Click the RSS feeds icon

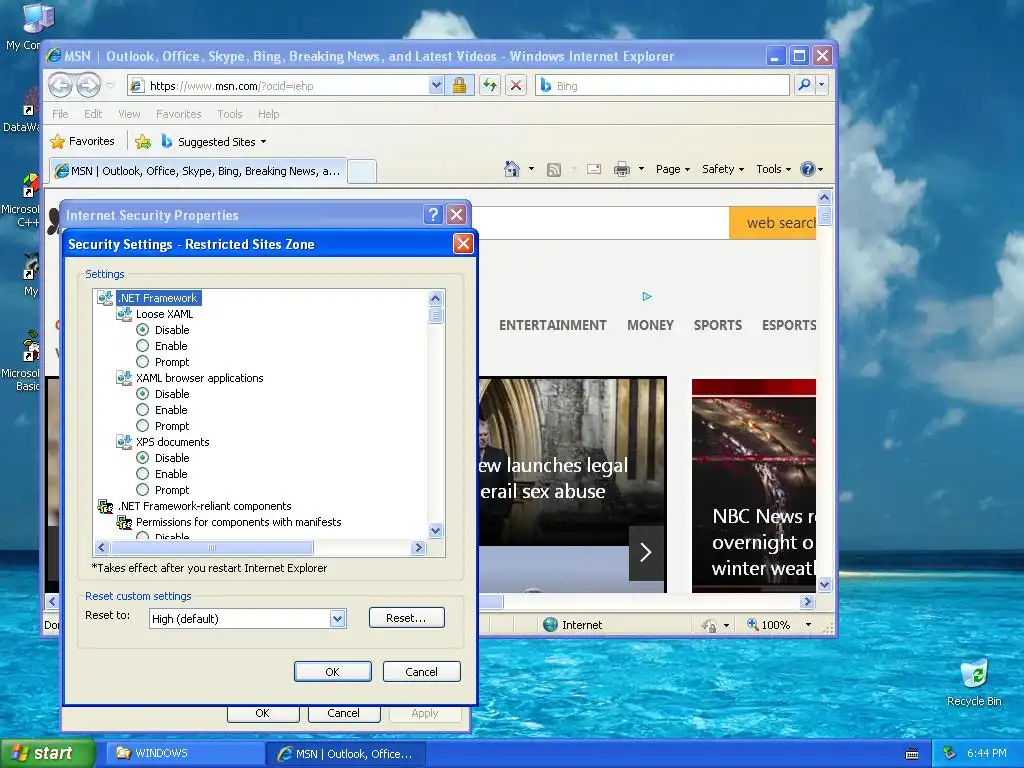click(554, 170)
